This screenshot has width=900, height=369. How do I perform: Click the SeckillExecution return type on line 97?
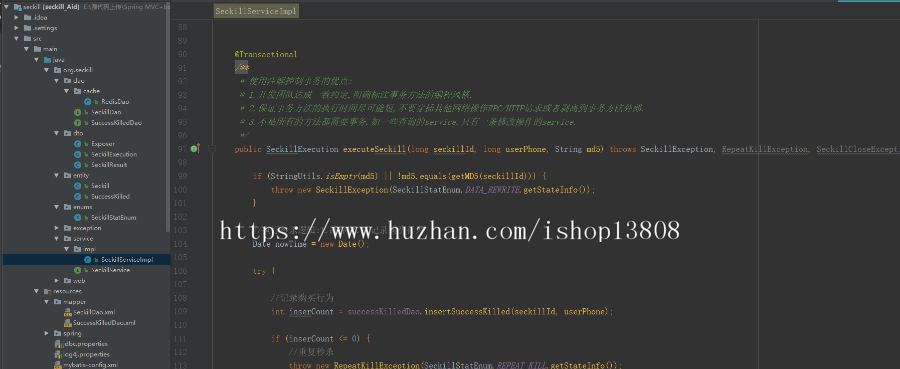302,149
